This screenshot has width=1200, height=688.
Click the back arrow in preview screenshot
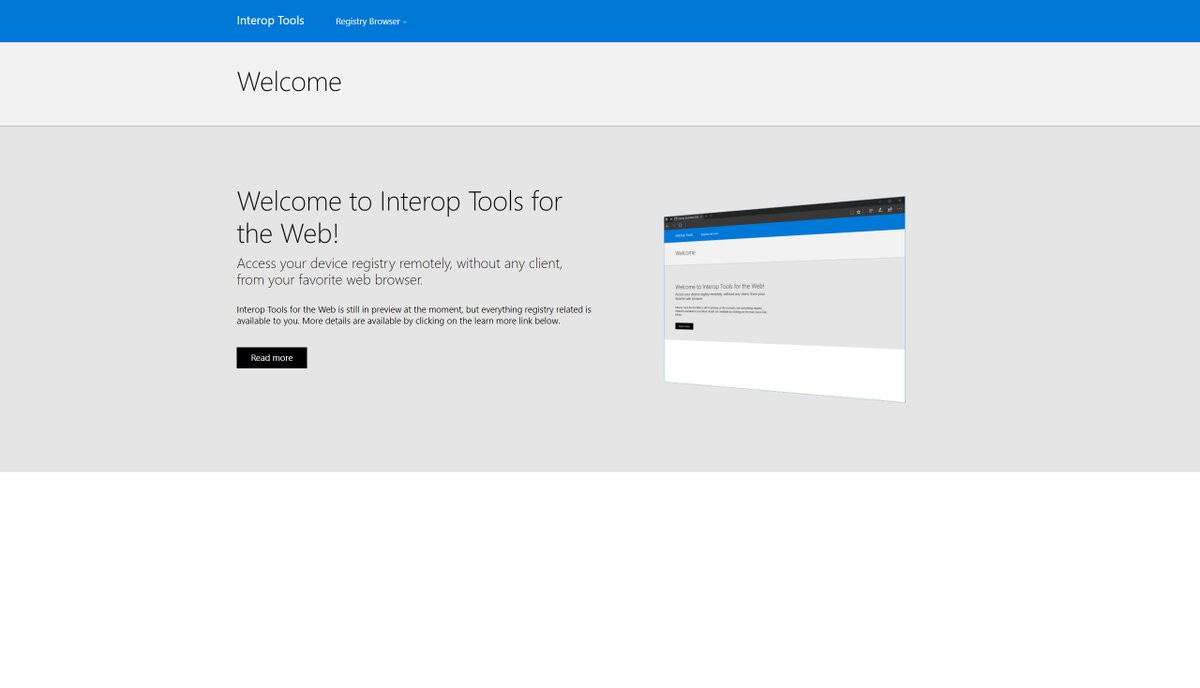[667, 226]
